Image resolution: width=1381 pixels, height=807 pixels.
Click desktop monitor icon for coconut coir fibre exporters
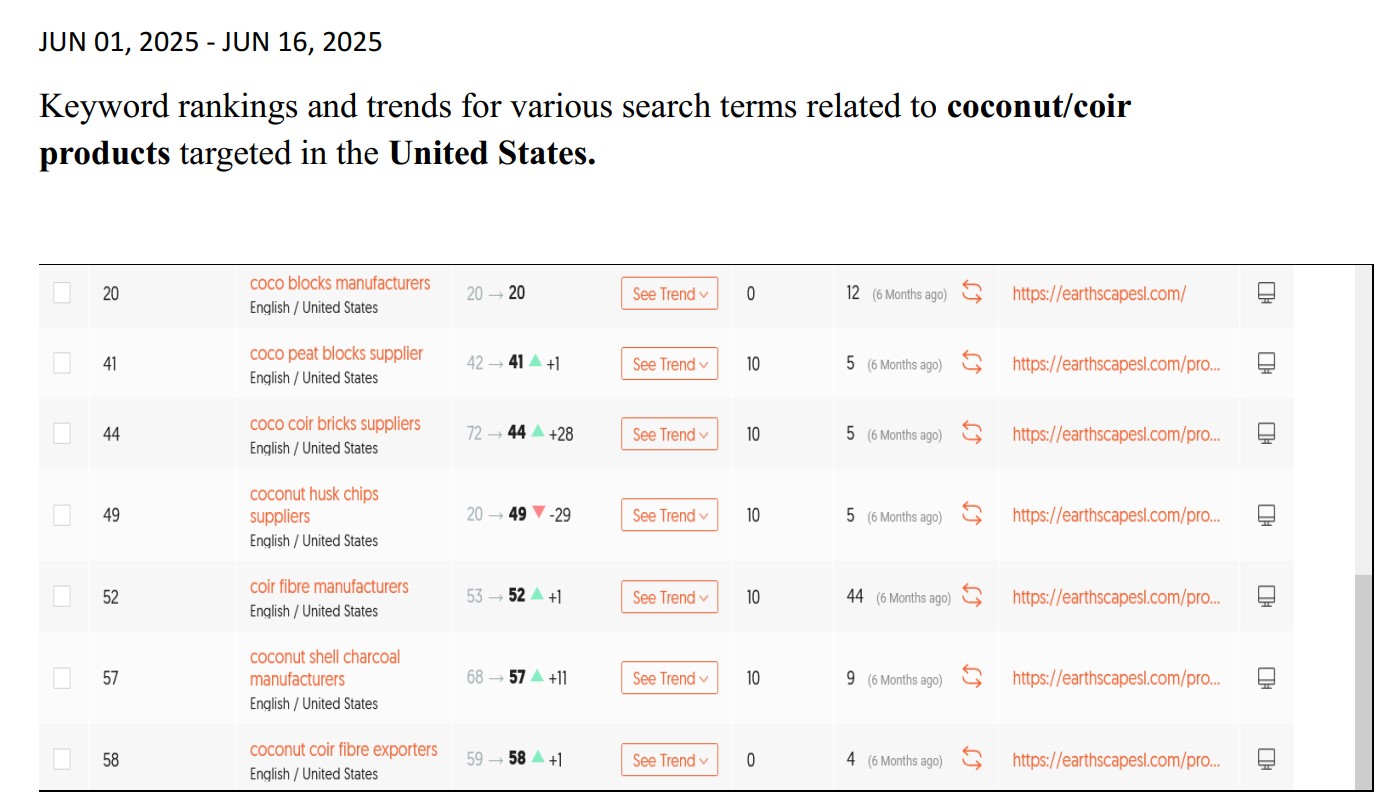1266,759
